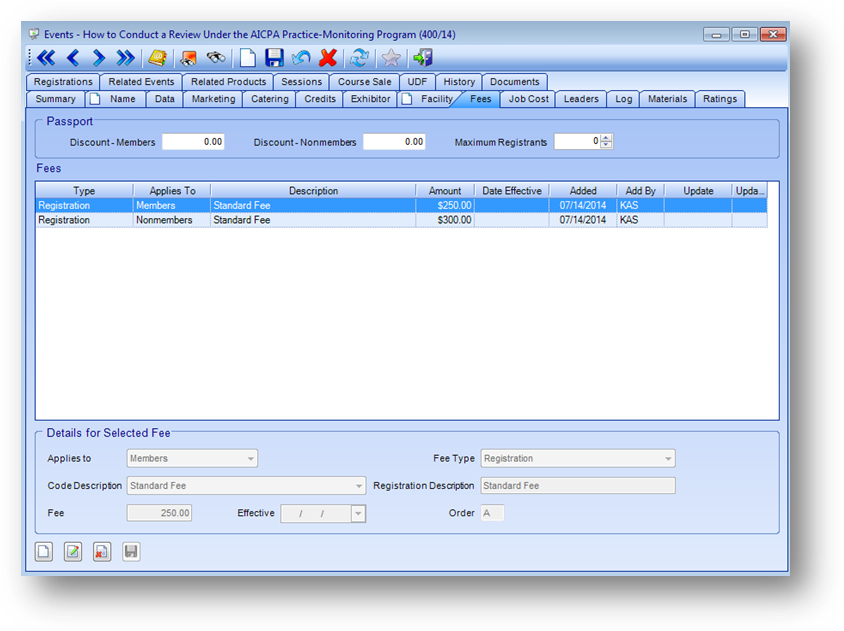Switch to the Job Cost tab
844x631 pixels.
tap(528, 99)
